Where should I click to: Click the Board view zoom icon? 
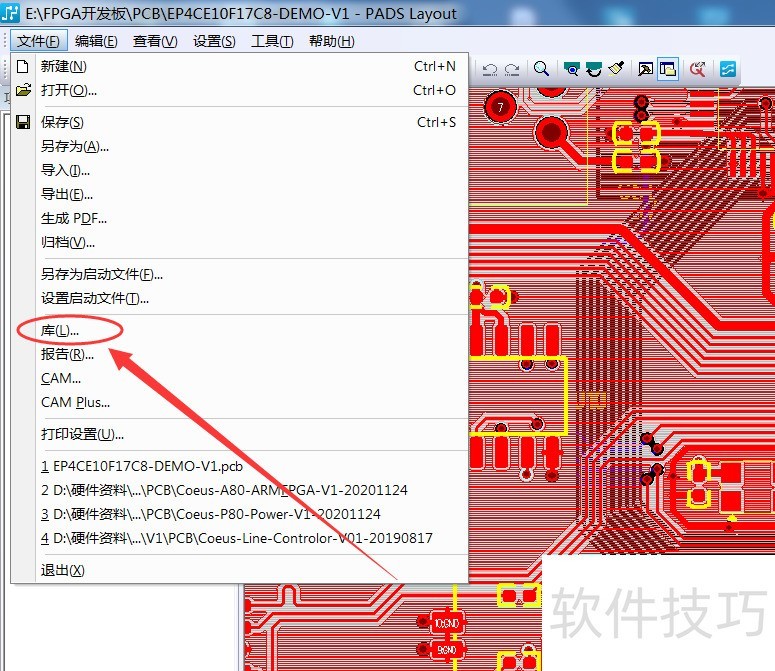pos(571,69)
